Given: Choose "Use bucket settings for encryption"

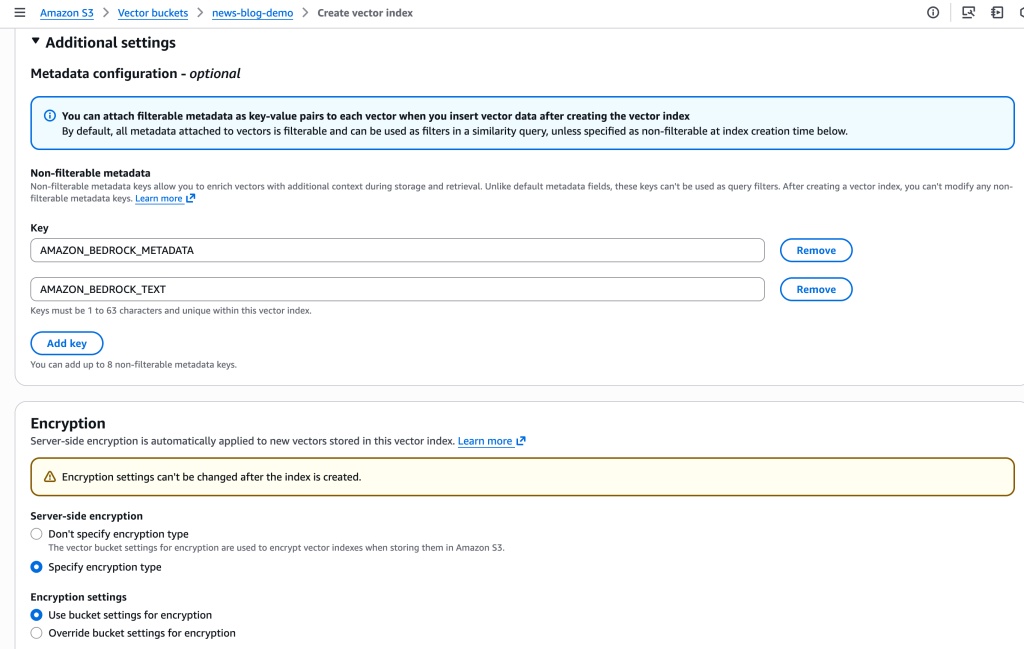Looking at the screenshot, I should point(37,615).
